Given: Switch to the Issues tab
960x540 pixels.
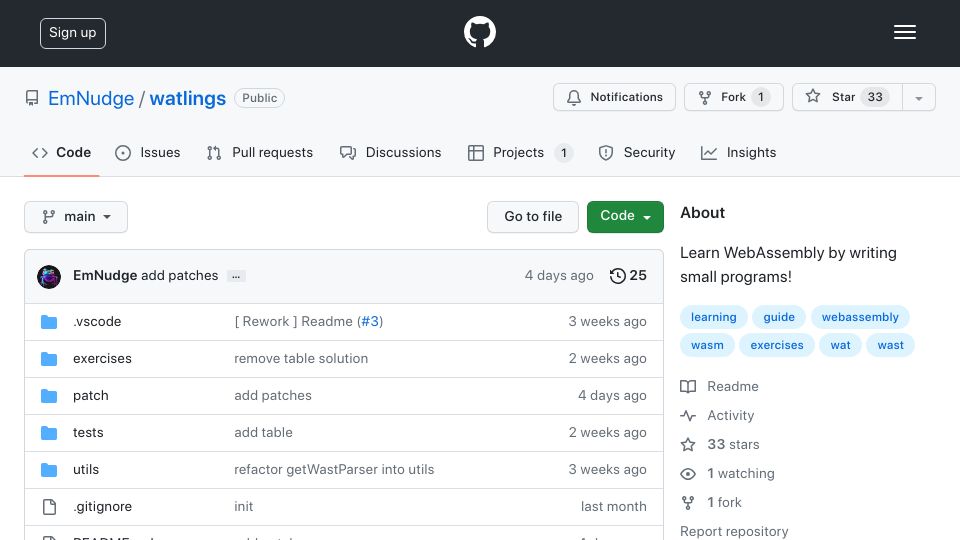Looking at the screenshot, I should (x=148, y=152).
